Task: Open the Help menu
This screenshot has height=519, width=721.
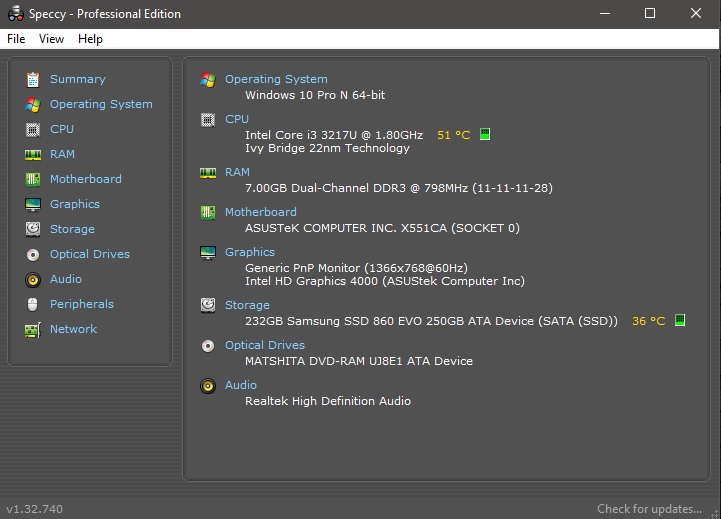Action: click(x=90, y=39)
